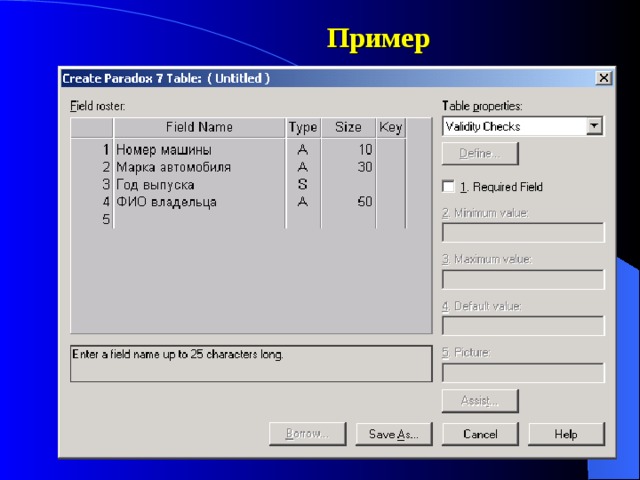Click the Type cell 'A' of Номер машины
Image resolution: width=640 pixels, height=480 pixels.
[303, 150]
